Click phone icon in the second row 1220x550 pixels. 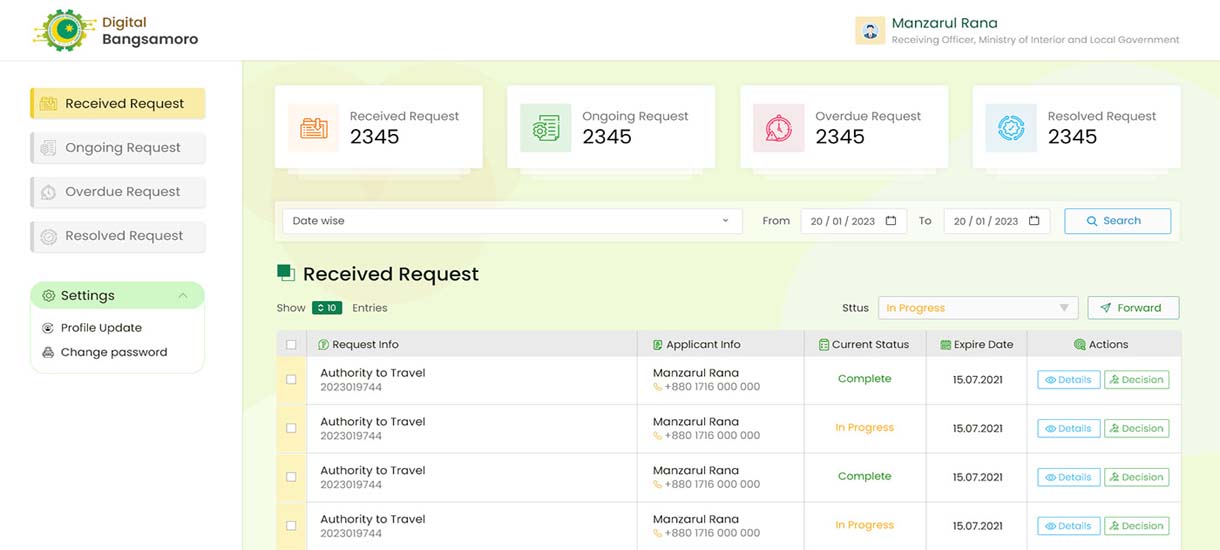658,436
